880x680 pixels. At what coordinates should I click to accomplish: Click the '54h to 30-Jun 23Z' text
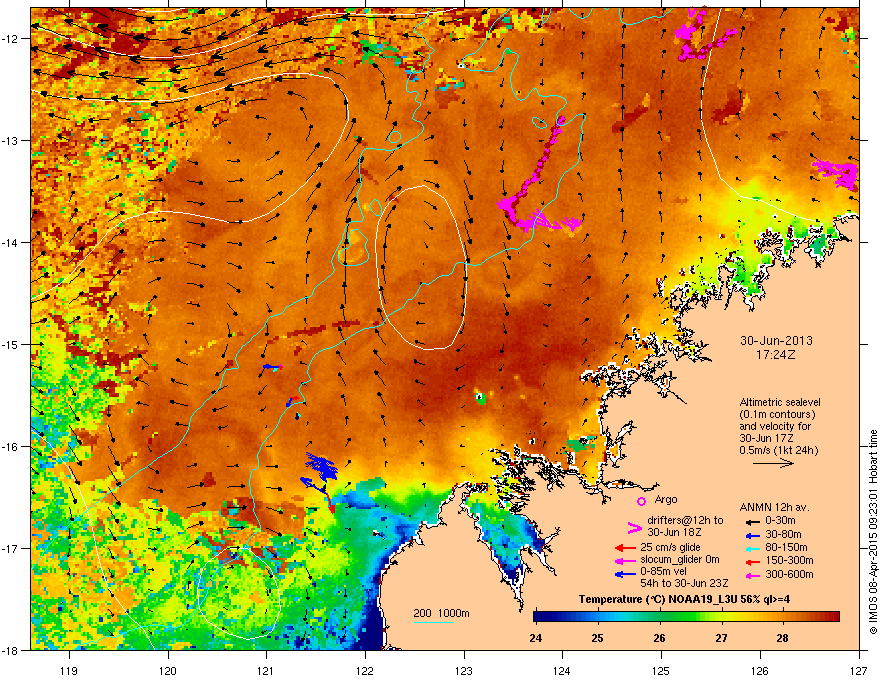pos(684,583)
